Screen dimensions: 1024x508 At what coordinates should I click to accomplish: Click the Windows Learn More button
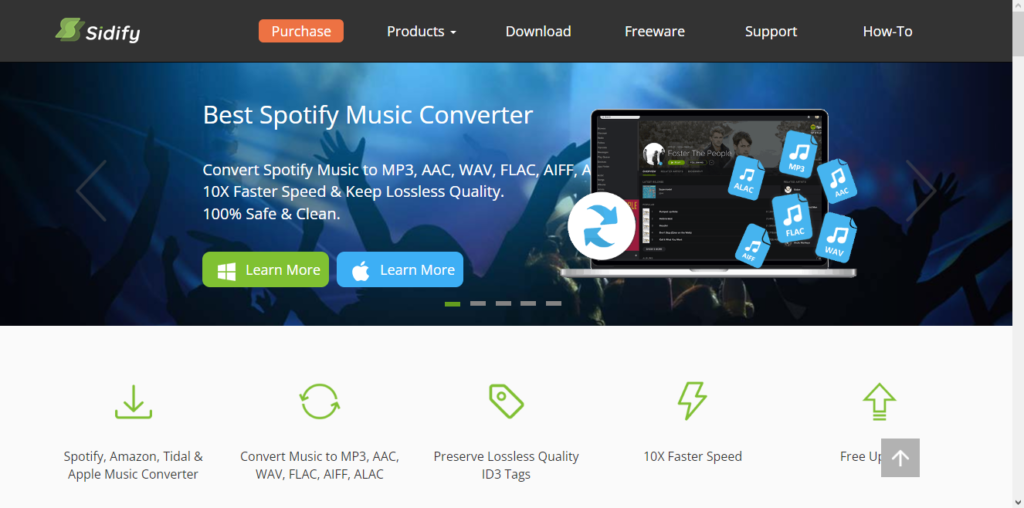point(266,270)
